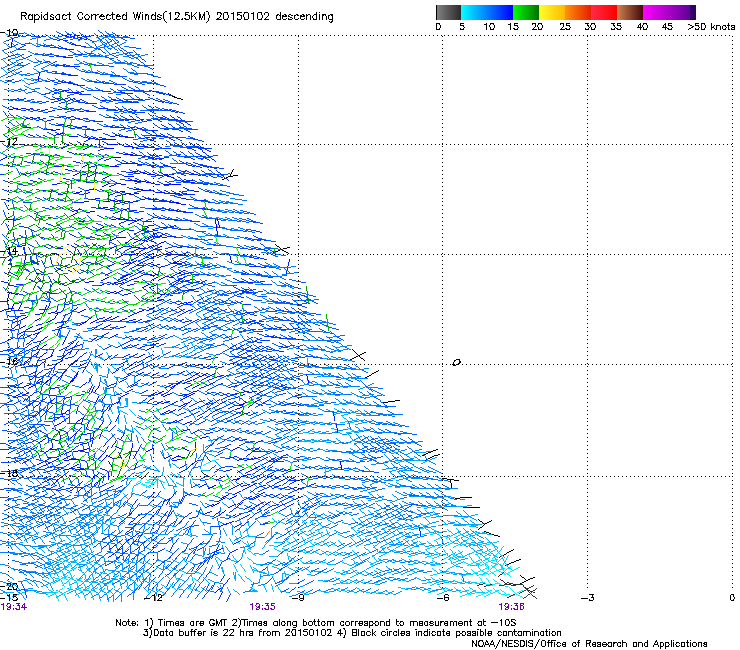The image size is (740, 650).
Task: Click the '10' label under the color bar
Action: coord(489,27)
